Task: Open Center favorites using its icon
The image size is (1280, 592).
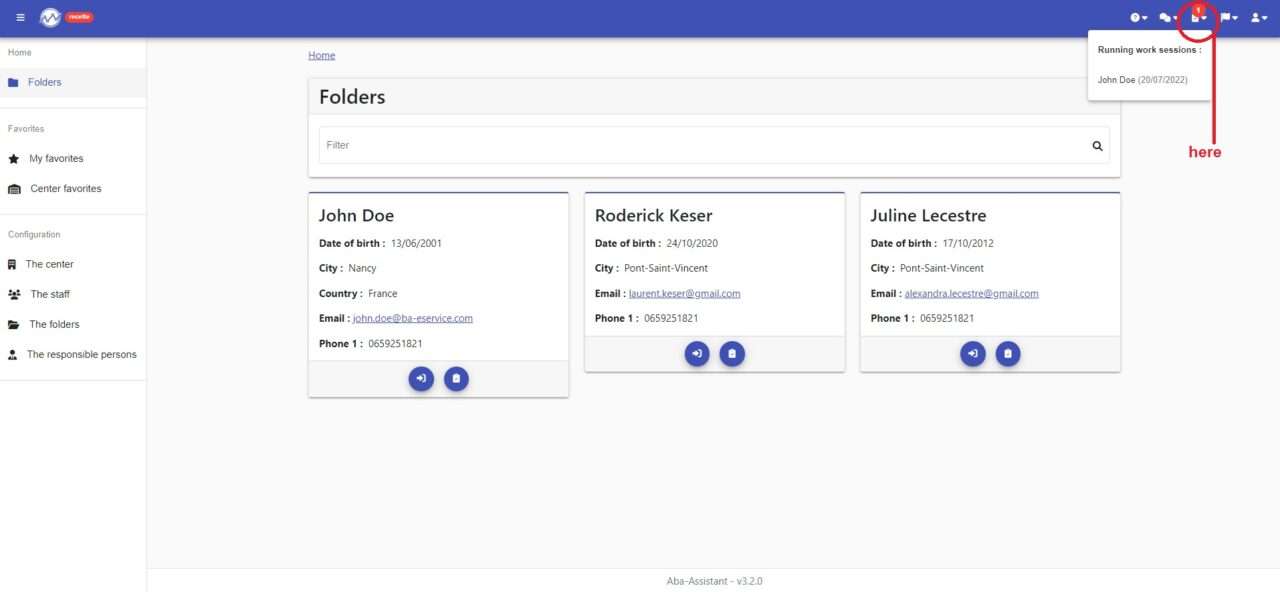Action: (16, 188)
